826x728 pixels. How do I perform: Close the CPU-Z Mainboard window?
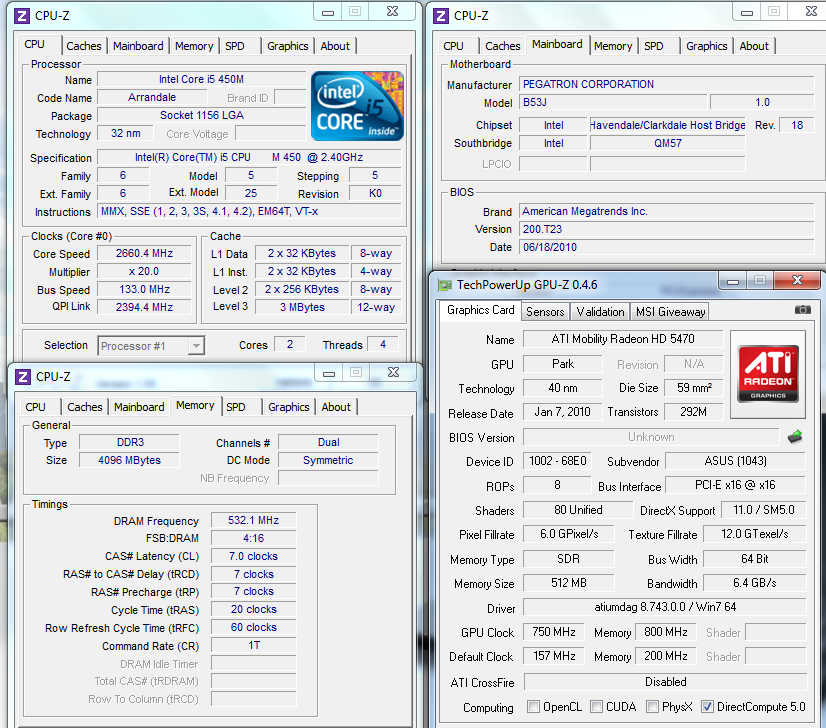click(x=811, y=12)
